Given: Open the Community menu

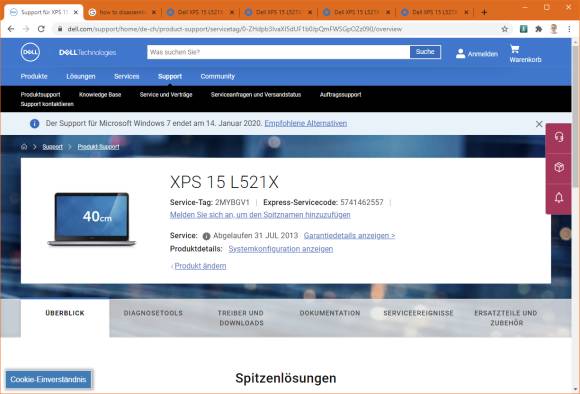Looking at the screenshot, I should click(218, 76).
